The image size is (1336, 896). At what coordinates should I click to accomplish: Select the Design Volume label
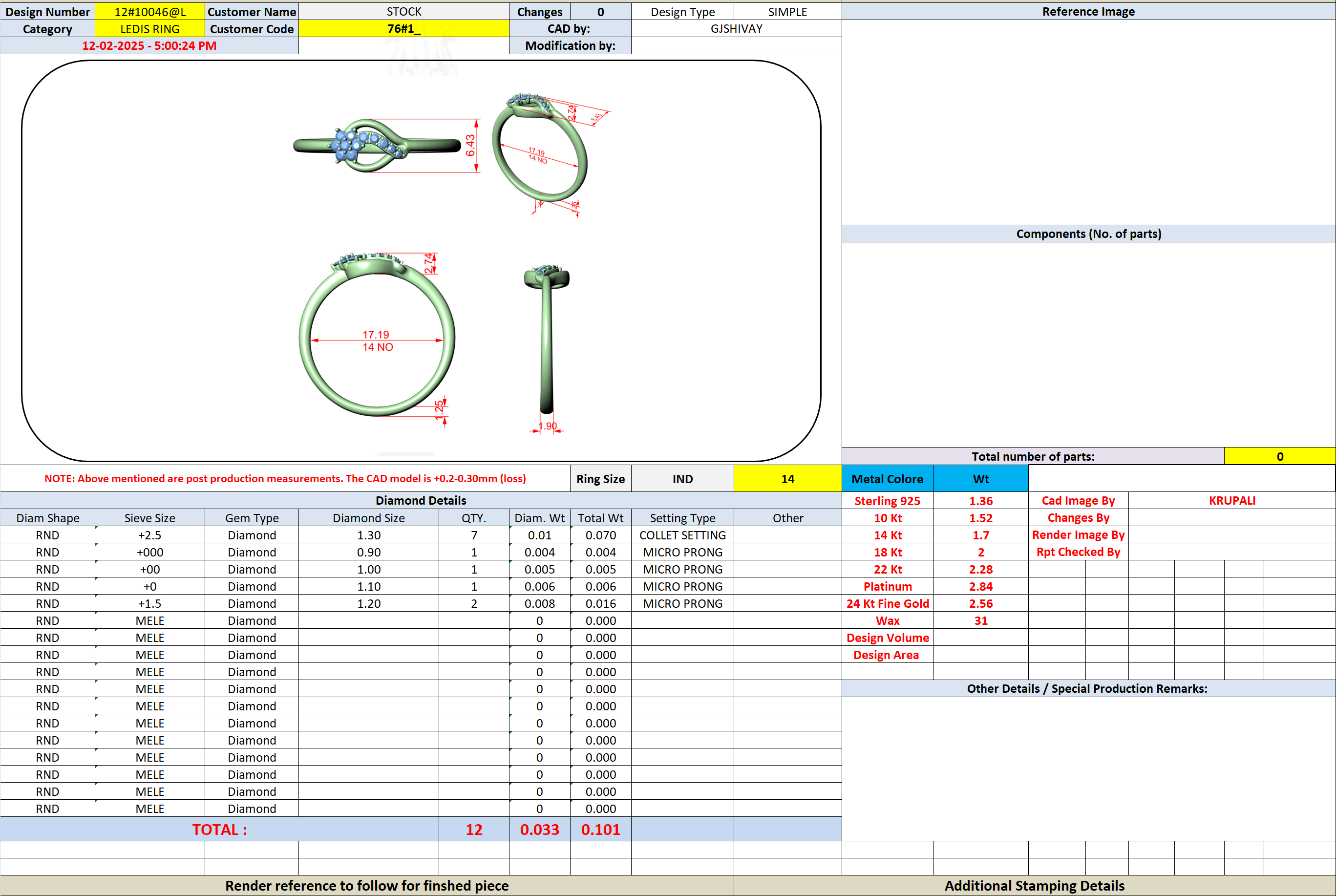pyautogui.click(x=888, y=638)
